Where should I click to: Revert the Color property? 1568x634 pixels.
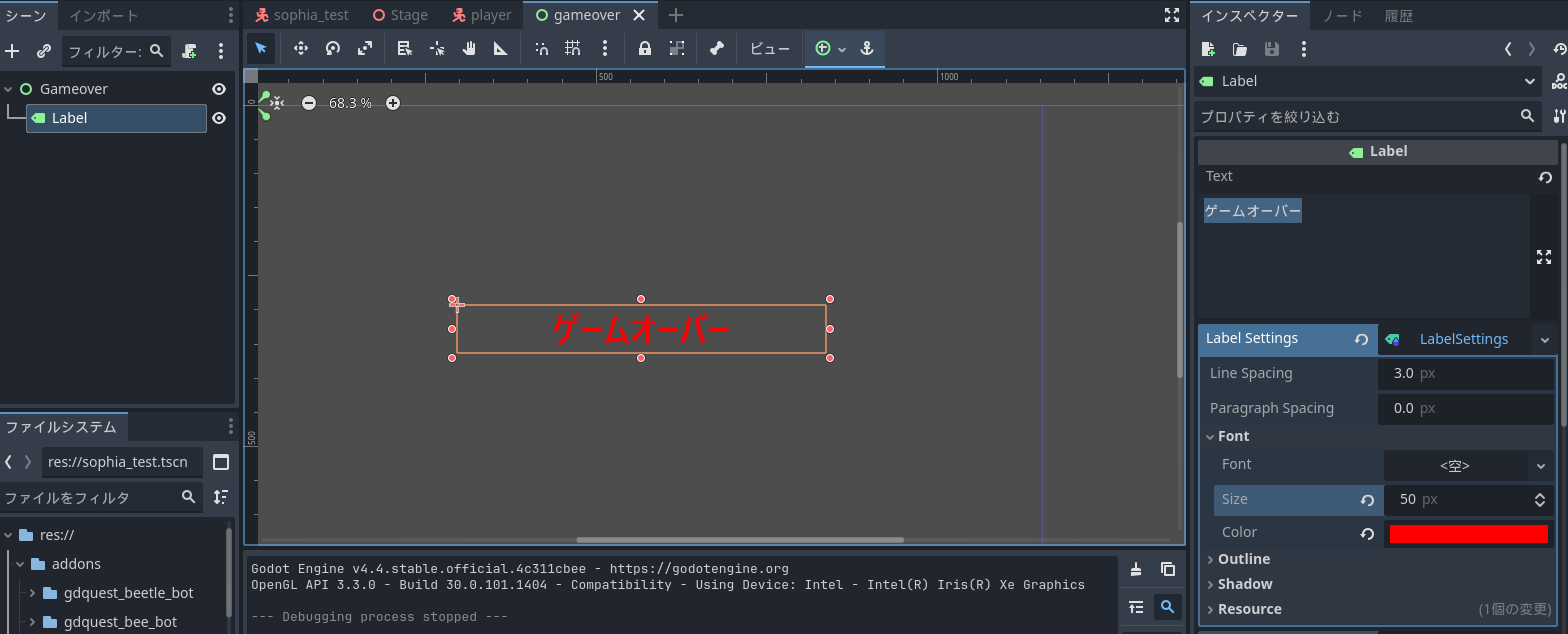(x=1367, y=534)
